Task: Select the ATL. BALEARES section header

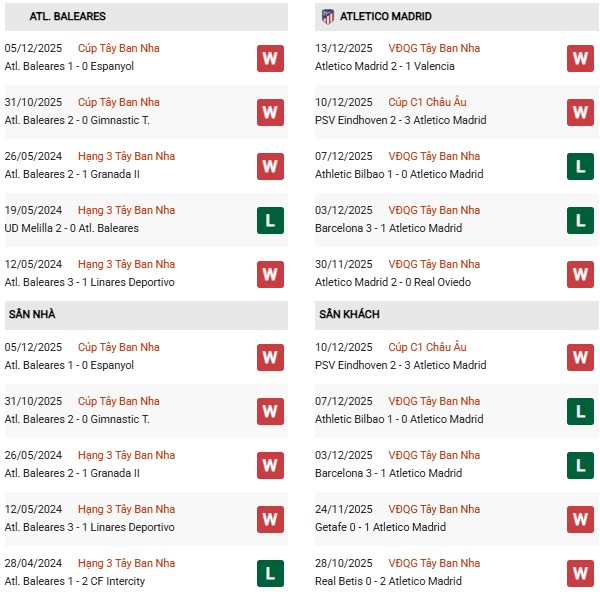Action: (68, 17)
